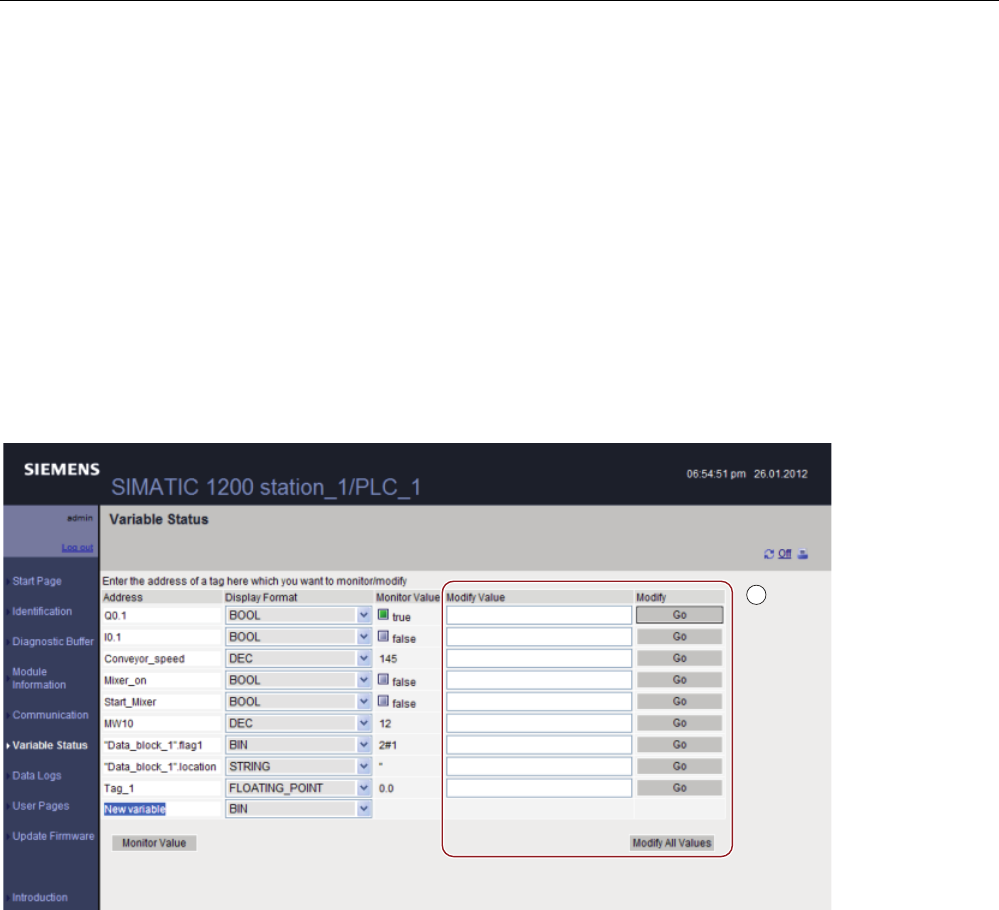The width and height of the screenshot is (999, 910).
Task: Click the Modify Value field for Data_block_1.location
Action: click(x=539, y=767)
